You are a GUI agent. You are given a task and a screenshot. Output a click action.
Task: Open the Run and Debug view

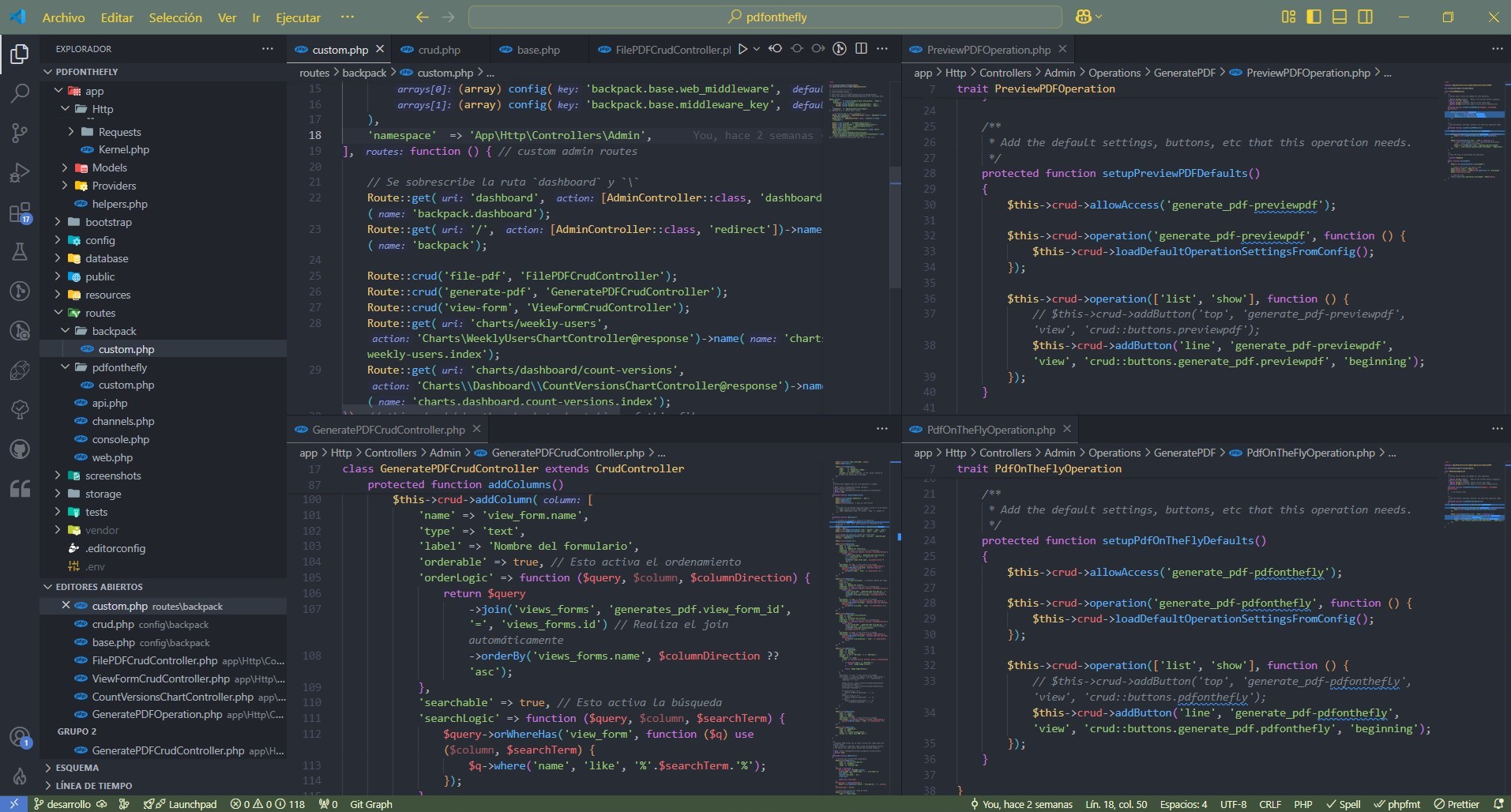(x=20, y=172)
